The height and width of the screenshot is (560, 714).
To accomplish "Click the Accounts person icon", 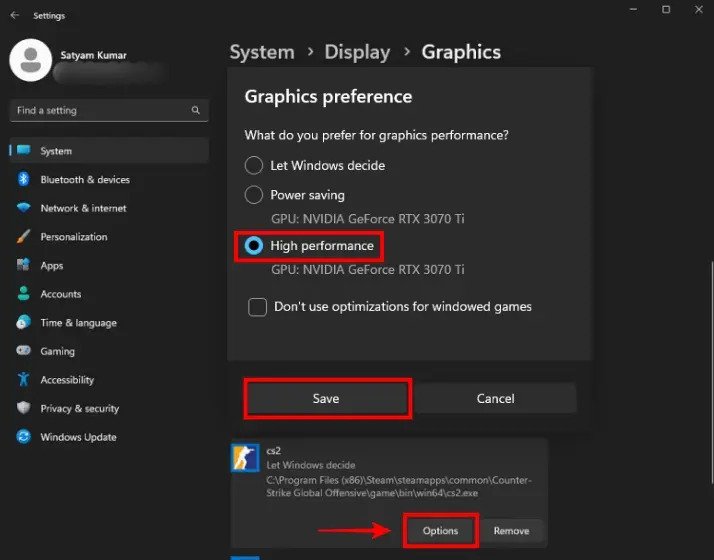I will pos(23,294).
